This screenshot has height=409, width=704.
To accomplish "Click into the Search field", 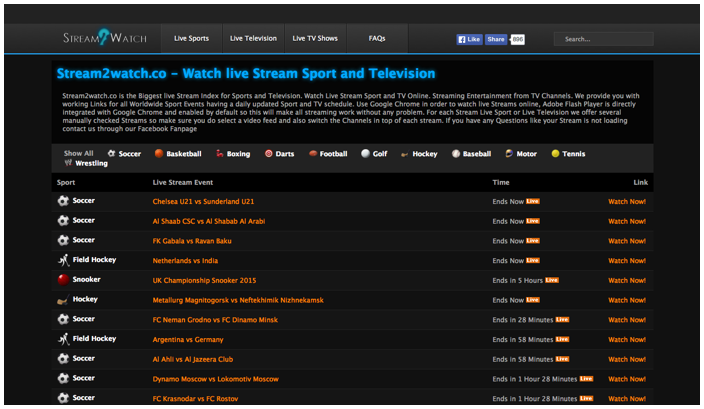I will coord(603,39).
